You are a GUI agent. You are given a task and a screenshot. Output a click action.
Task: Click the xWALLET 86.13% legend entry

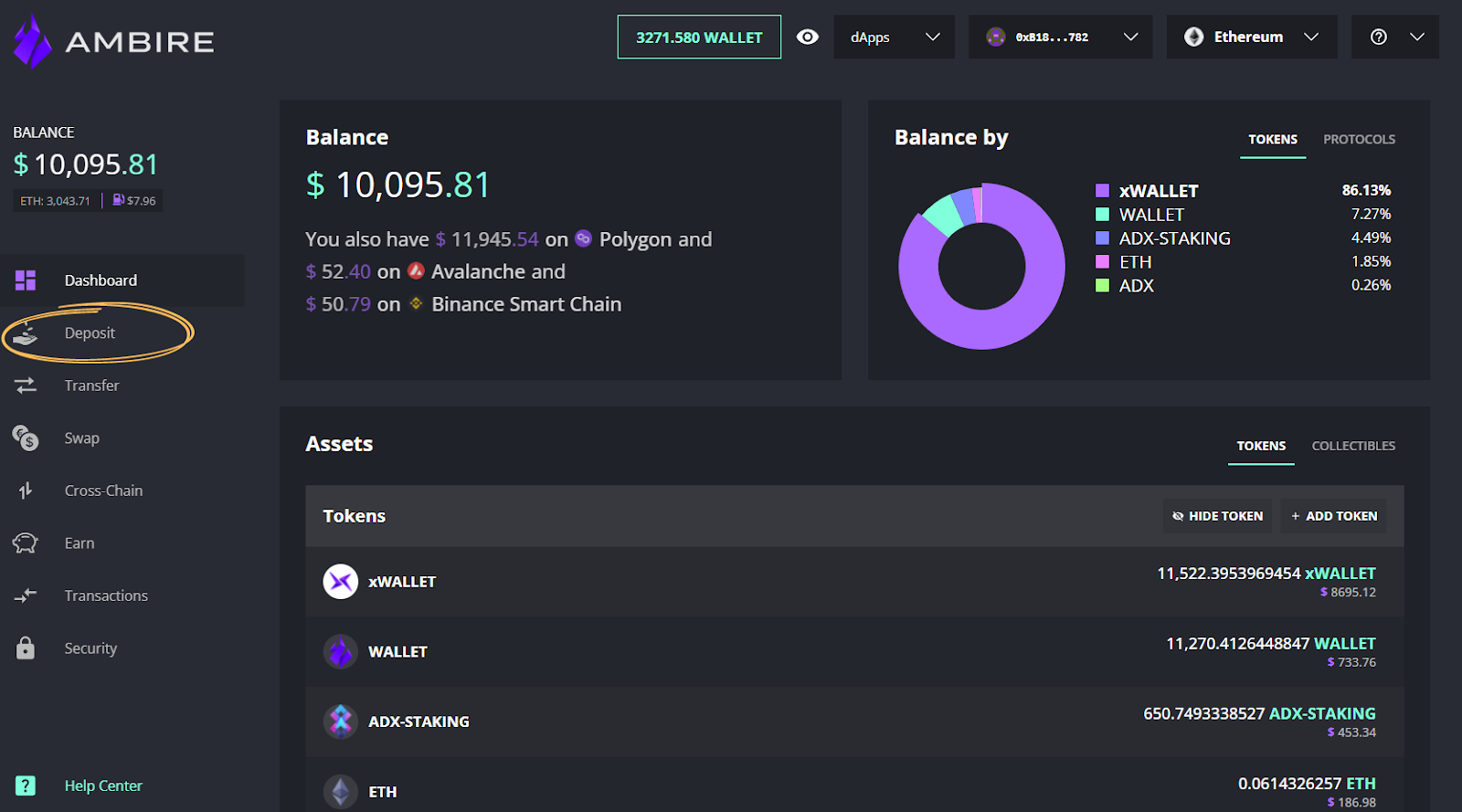pos(1244,191)
